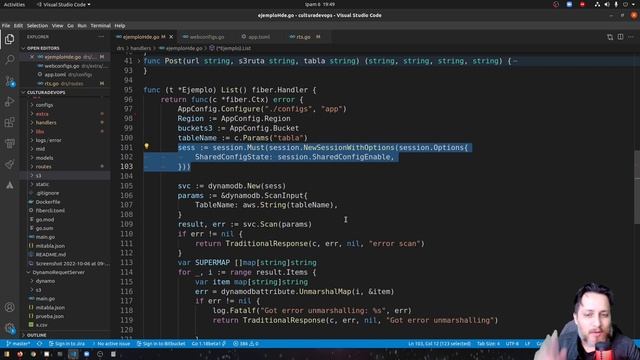The height and width of the screenshot is (360, 640).
Task: Click Sign in to Bitbucket in status bar
Action: [x=161, y=344]
